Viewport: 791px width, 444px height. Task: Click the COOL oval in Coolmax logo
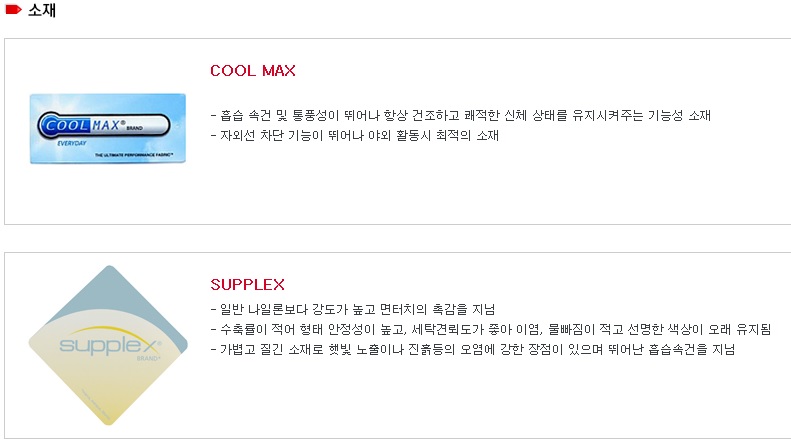point(66,127)
